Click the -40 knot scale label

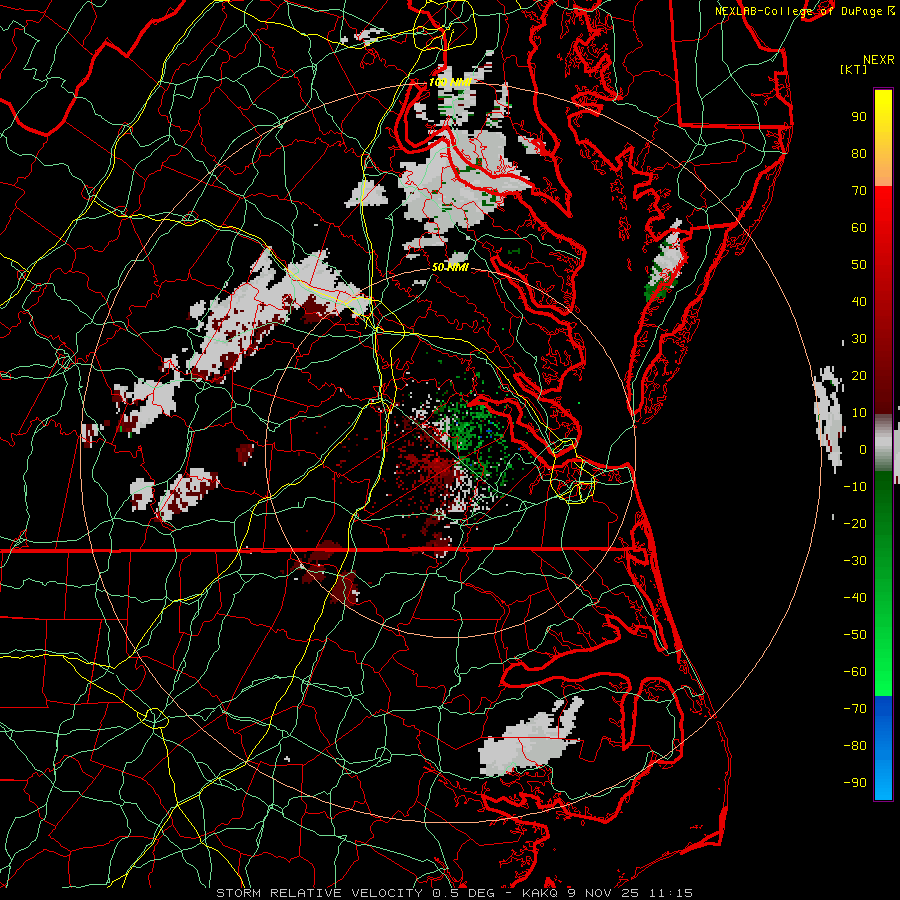[x=855, y=598]
